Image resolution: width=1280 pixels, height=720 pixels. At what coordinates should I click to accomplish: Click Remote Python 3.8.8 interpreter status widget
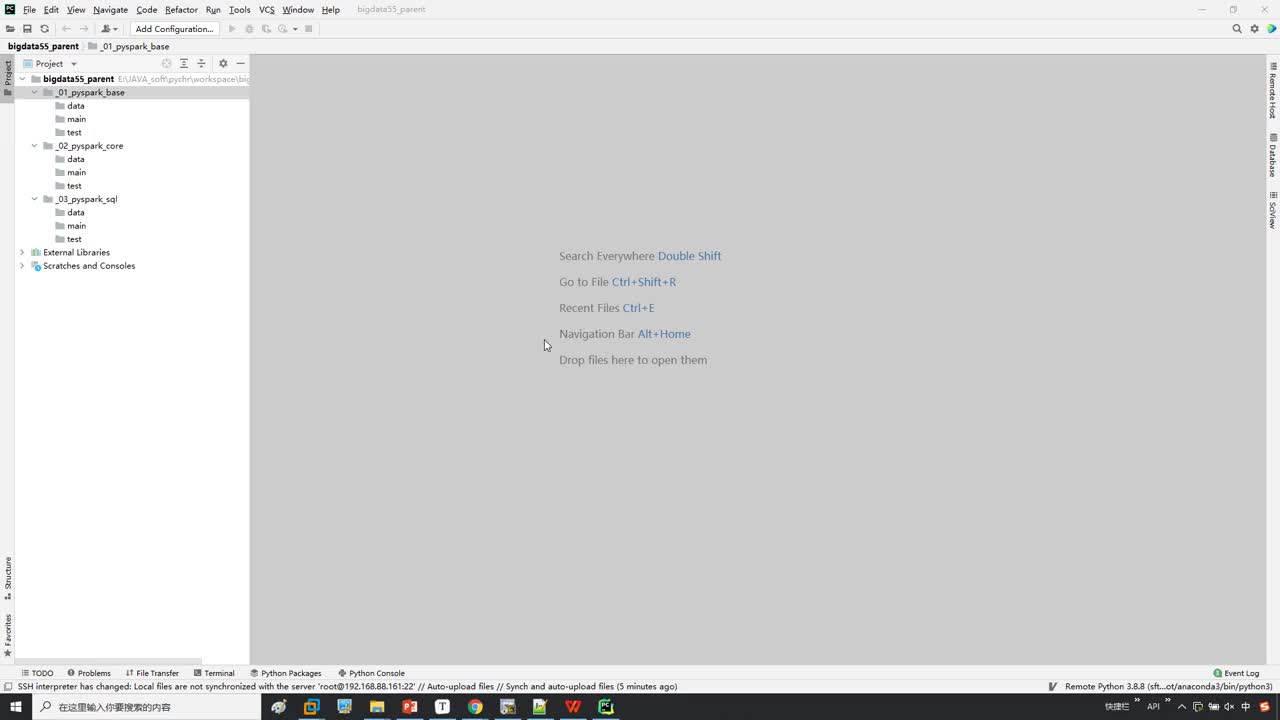(x=1168, y=687)
